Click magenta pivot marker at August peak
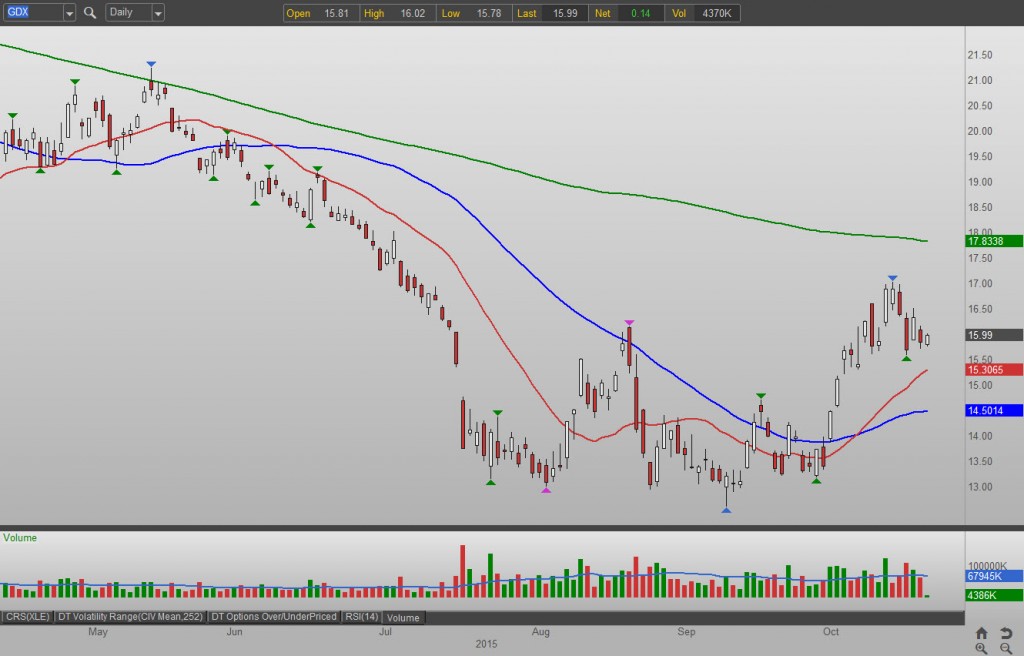The image size is (1024, 656). (629, 323)
